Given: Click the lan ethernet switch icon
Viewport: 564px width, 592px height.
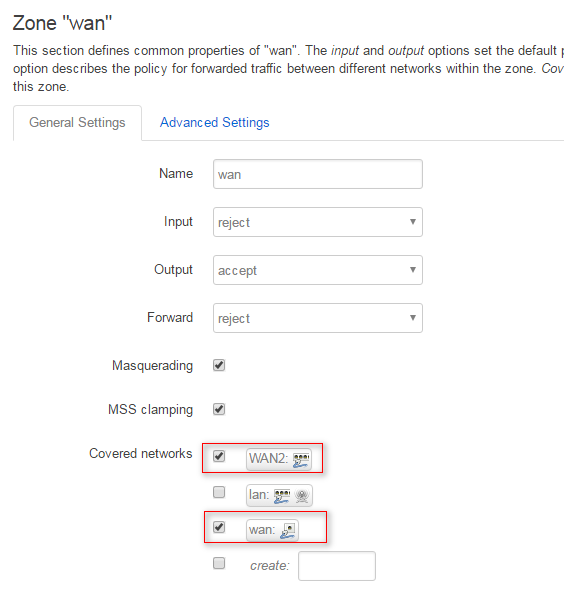Looking at the screenshot, I should (x=282, y=496).
